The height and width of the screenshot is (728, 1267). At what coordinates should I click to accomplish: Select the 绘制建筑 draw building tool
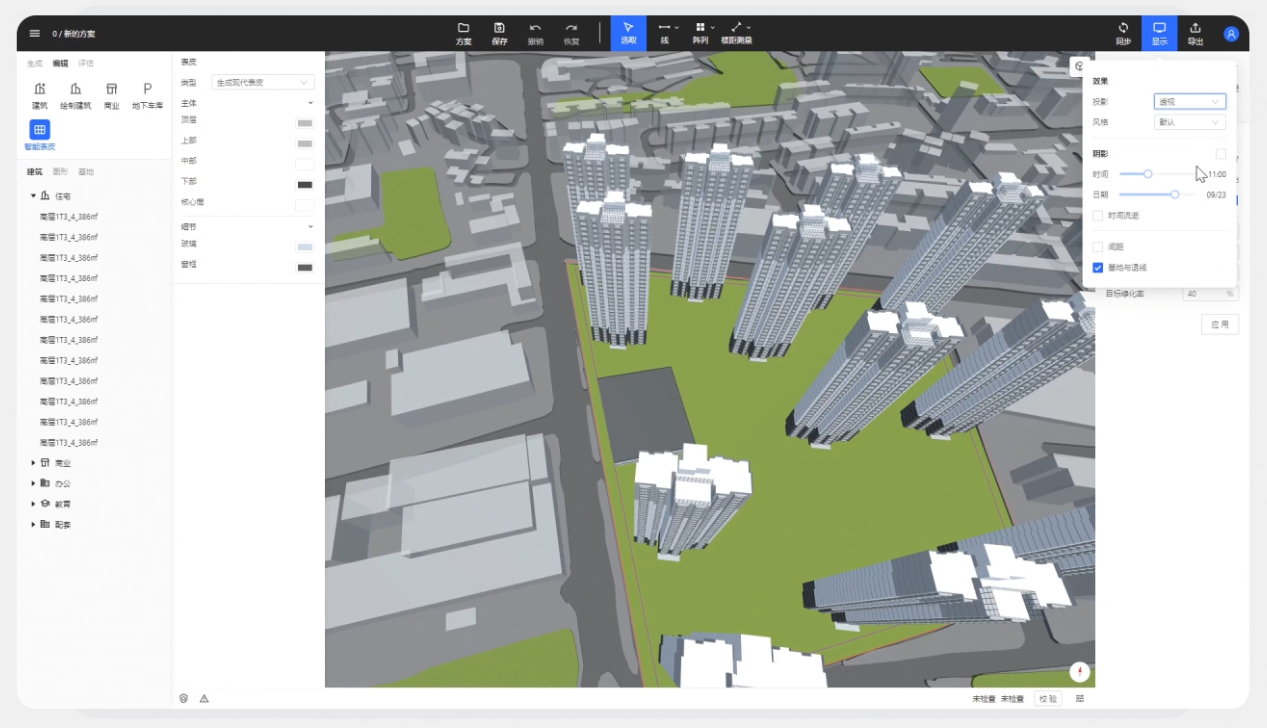(x=75, y=90)
